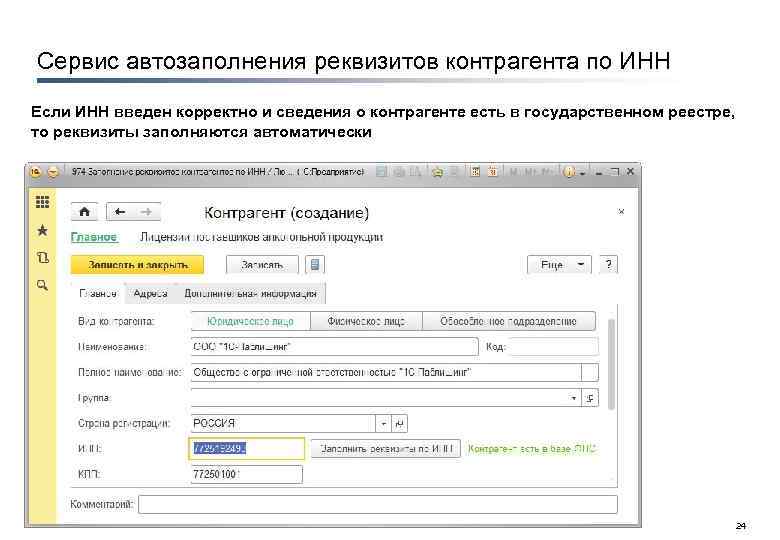Screen dimensions: 780x540
Task: Open the calendar icon in the title bar
Action: (492, 172)
